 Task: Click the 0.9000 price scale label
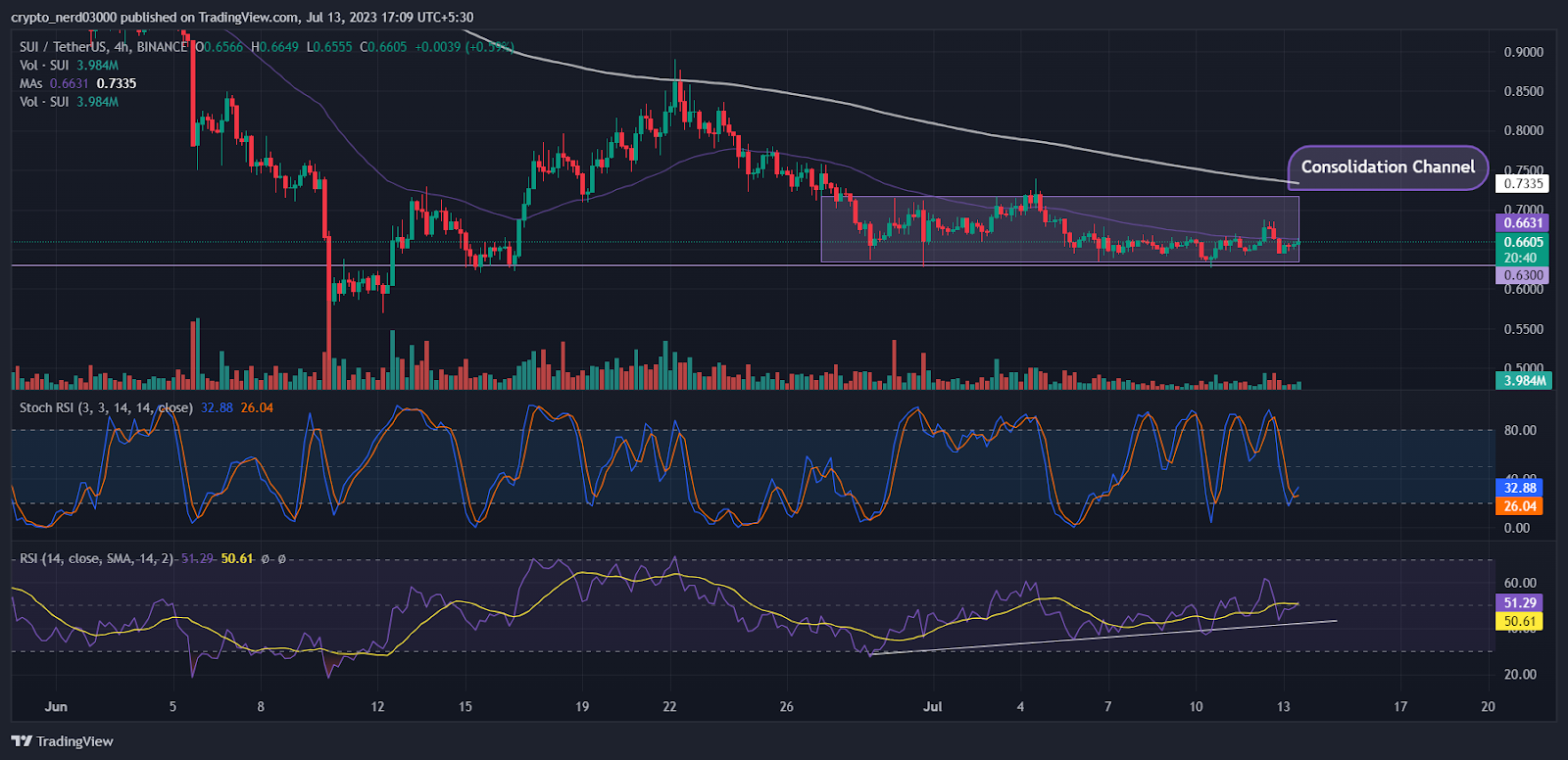coord(1523,52)
